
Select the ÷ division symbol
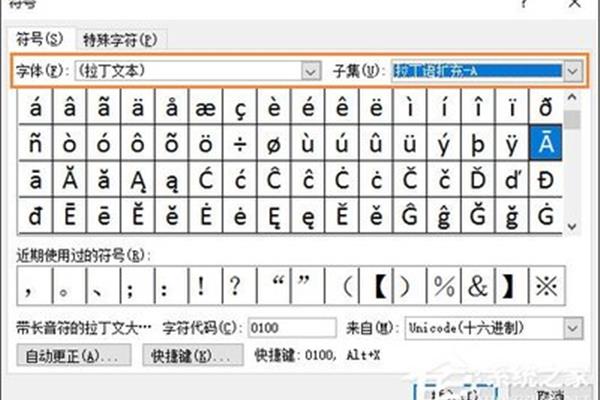click(x=240, y=144)
